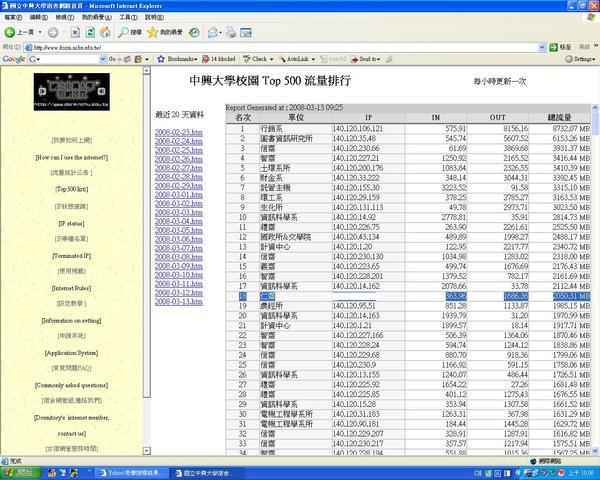Screen dimensions: 600x480
Task: Open the Home page via house icon
Action: pos(105,33)
